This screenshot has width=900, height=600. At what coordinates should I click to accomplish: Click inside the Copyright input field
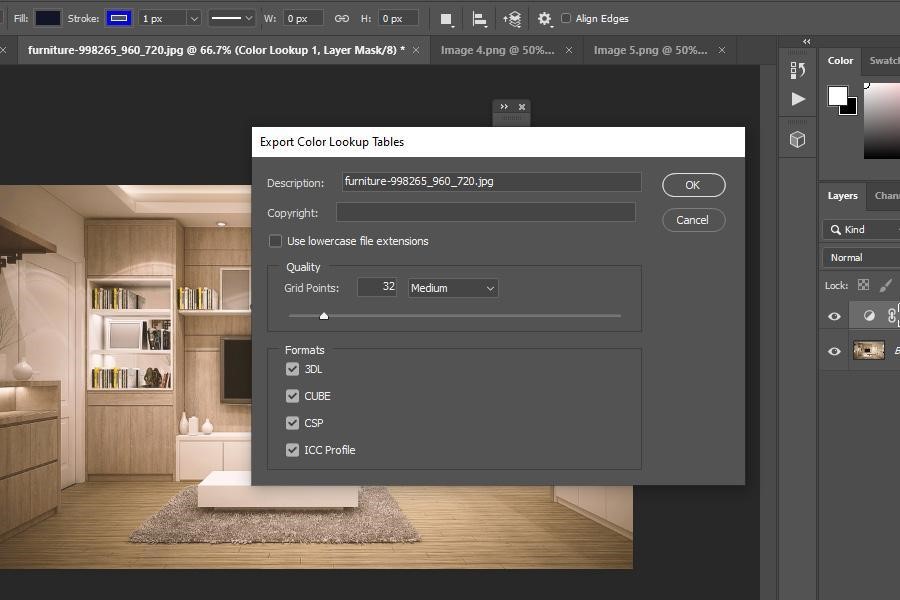pyautogui.click(x=488, y=212)
